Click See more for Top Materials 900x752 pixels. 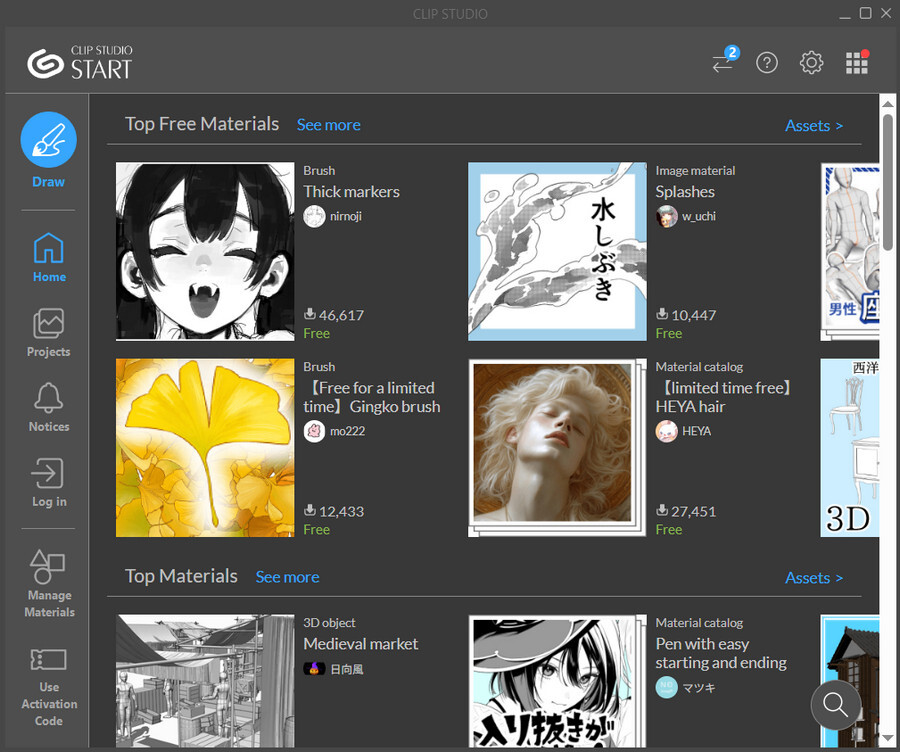(x=287, y=577)
